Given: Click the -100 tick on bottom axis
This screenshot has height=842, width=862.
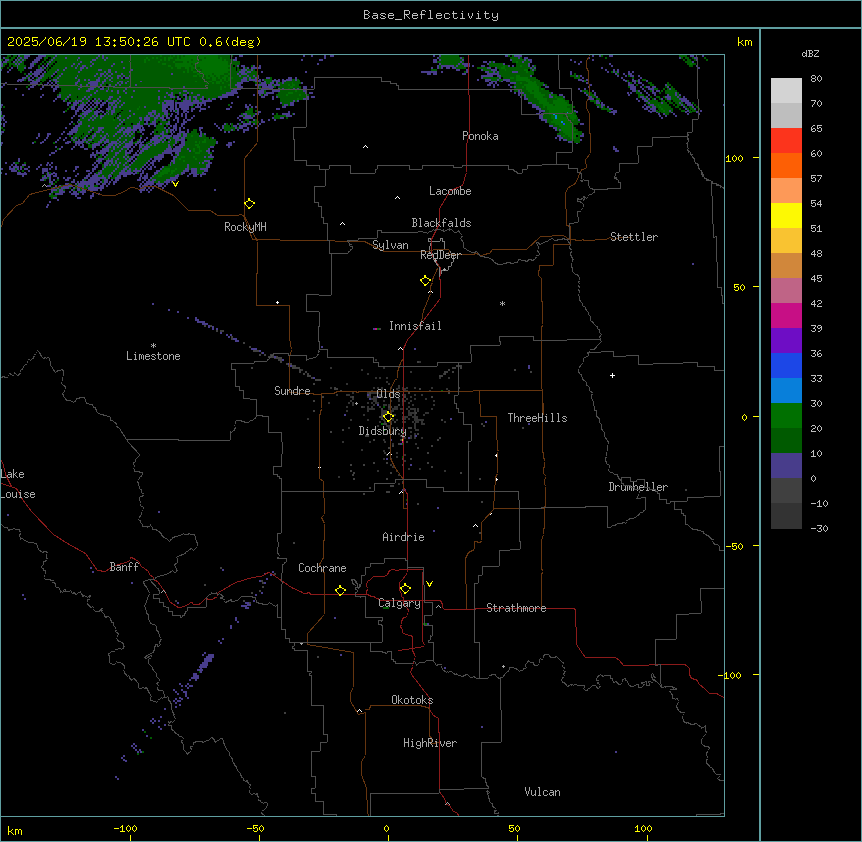Looking at the screenshot, I should [125, 828].
